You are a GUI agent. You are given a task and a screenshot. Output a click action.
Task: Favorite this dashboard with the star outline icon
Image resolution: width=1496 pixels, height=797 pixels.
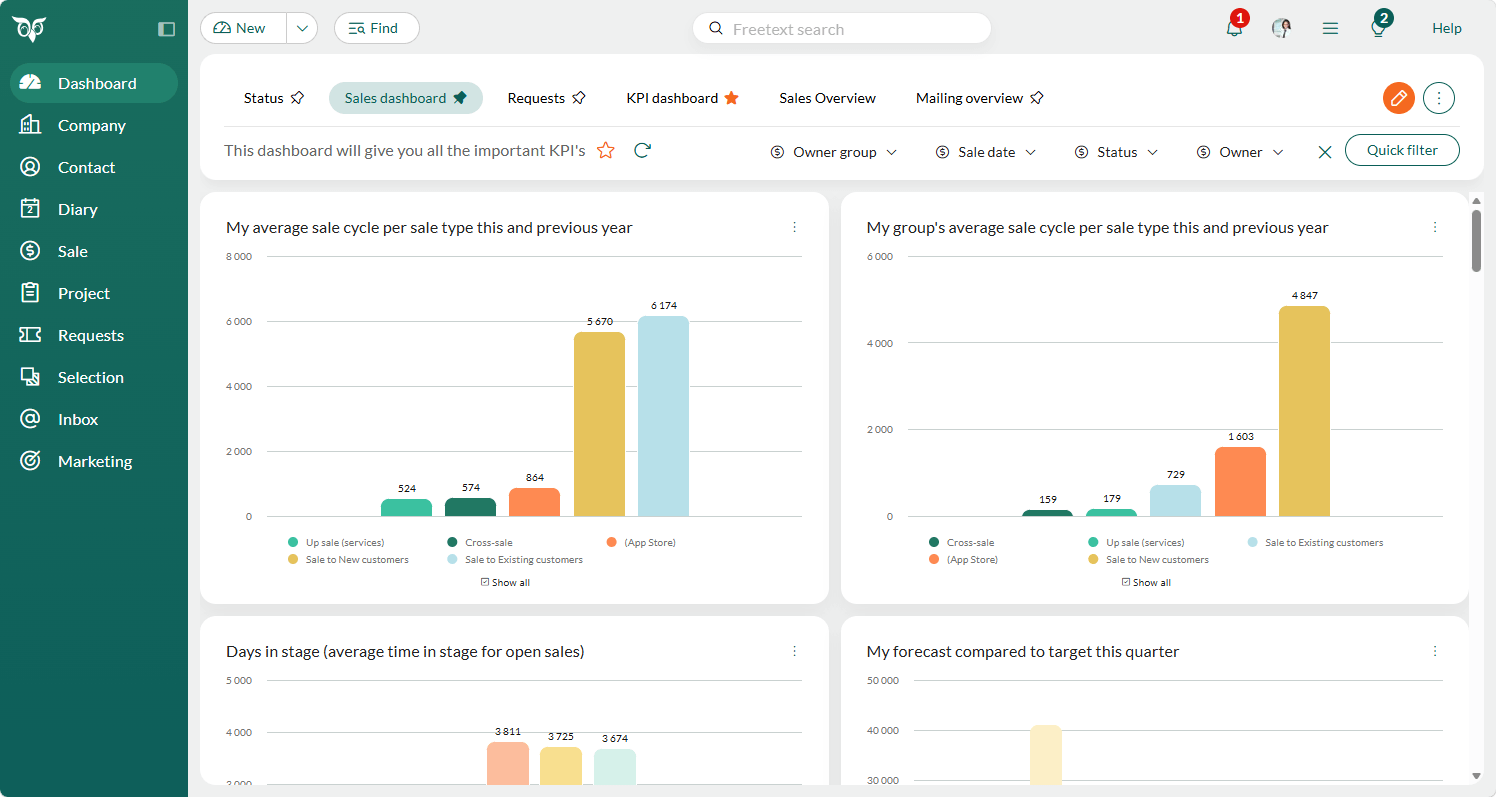(606, 150)
